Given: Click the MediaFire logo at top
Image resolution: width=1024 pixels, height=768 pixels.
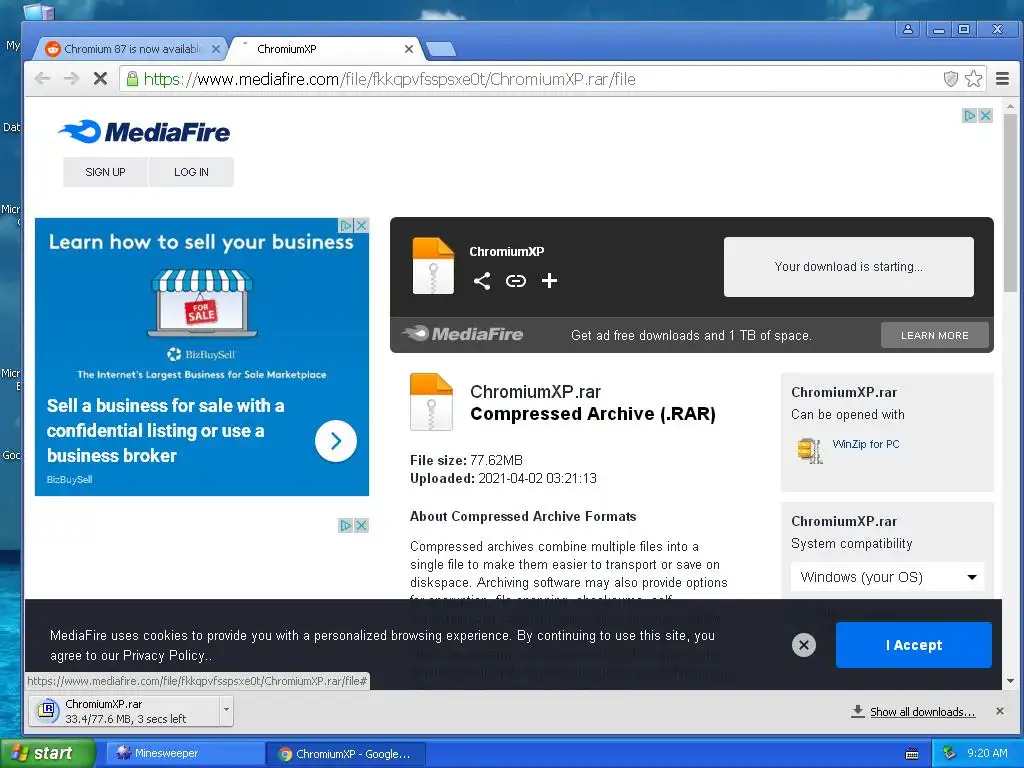Looking at the screenshot, I should point(144,132).
